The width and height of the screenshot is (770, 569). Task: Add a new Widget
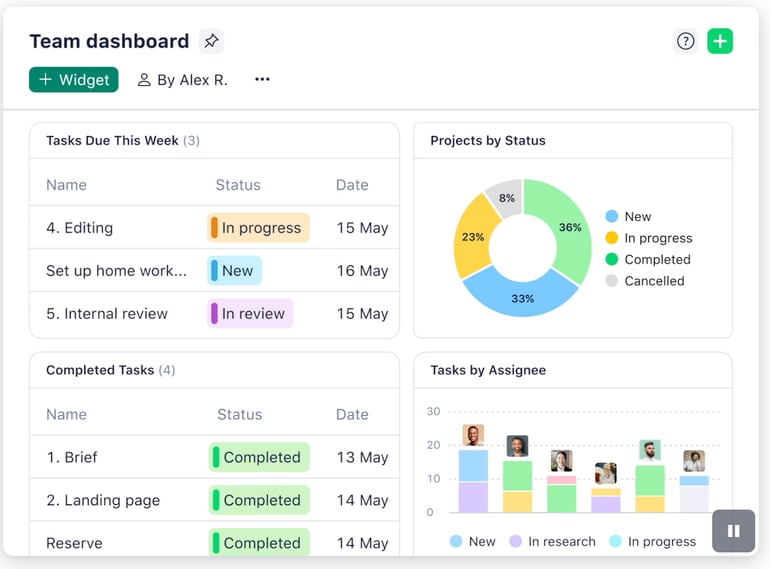pyautogui.click(x=74, y=80)
